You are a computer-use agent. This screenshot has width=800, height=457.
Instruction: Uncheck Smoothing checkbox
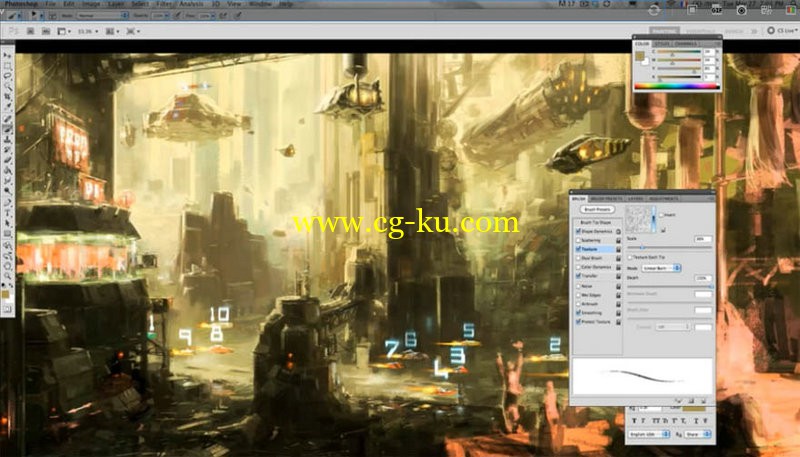(579, 313)
